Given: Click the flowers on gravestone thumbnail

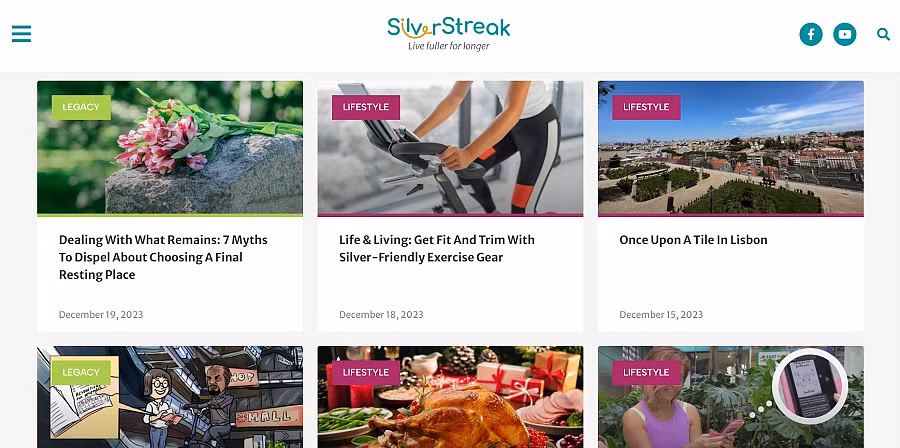Looking at the screenshot, I should 170,148.
